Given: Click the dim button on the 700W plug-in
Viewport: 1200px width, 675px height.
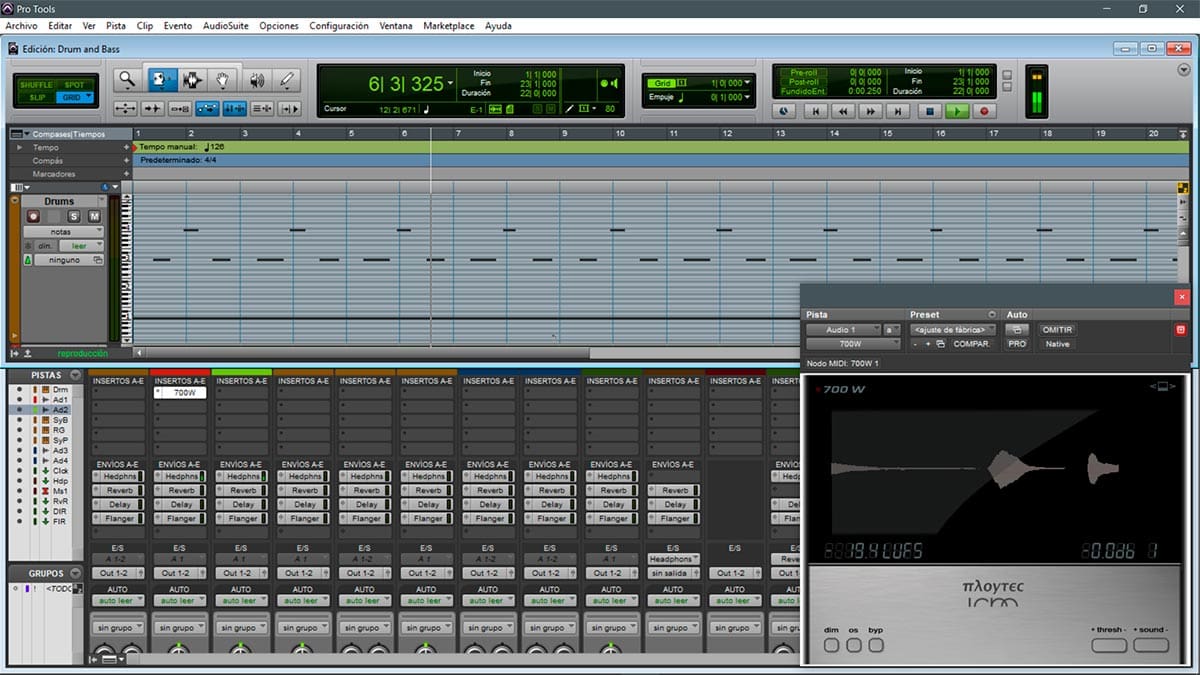Looking at the screenshot, I should (x=831, y=645).
